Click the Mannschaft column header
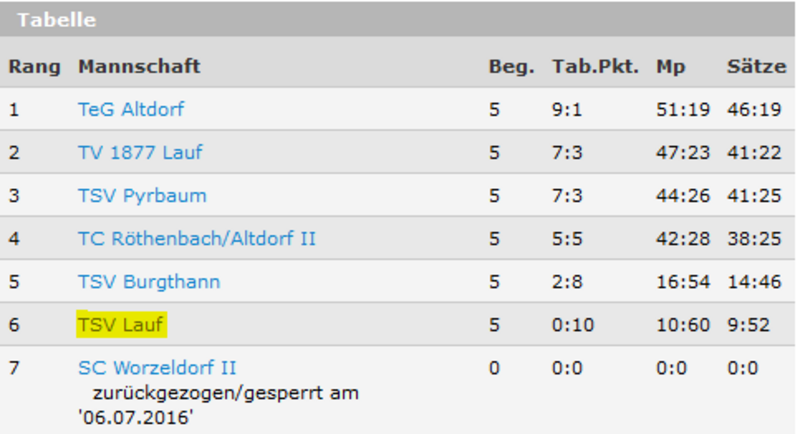 [x=139, y=67]
